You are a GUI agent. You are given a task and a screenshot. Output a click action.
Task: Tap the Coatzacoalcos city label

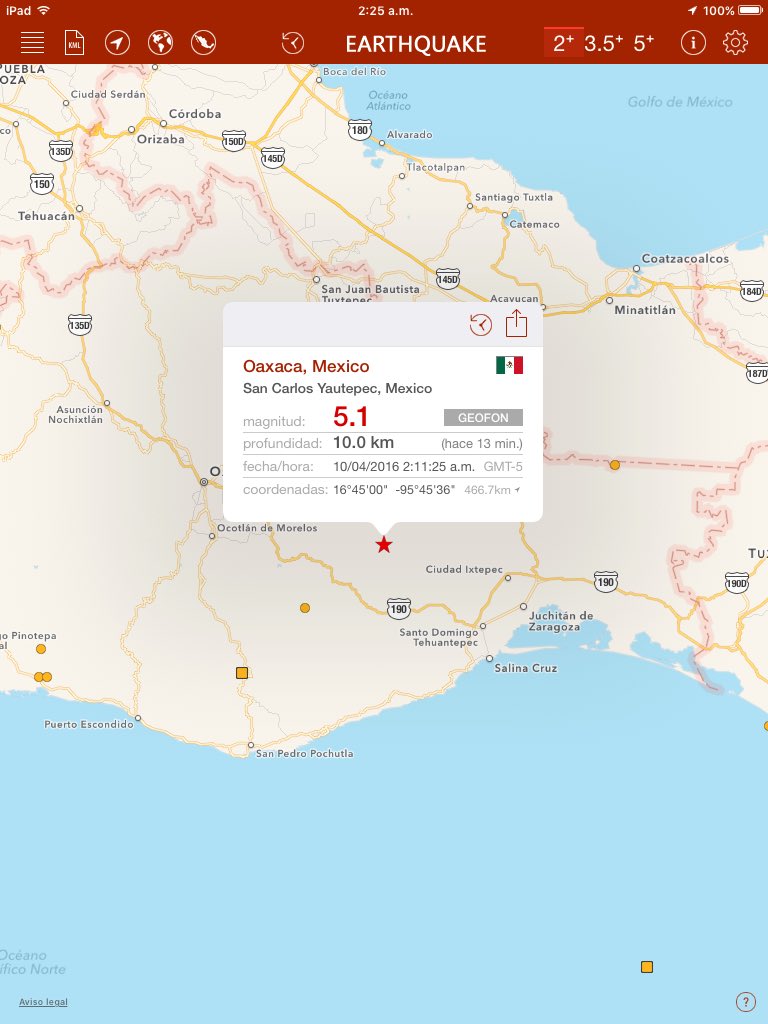pyautogui.click(x=685, y=259)
